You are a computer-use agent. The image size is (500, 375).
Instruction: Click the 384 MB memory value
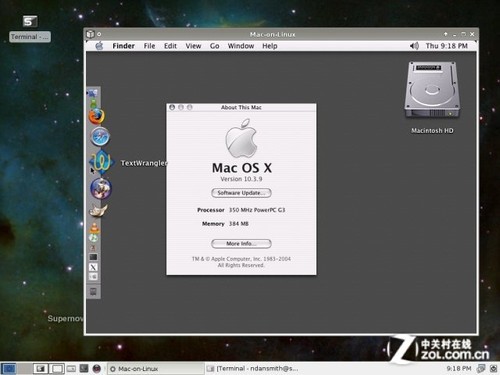click(x=239, y=224)
